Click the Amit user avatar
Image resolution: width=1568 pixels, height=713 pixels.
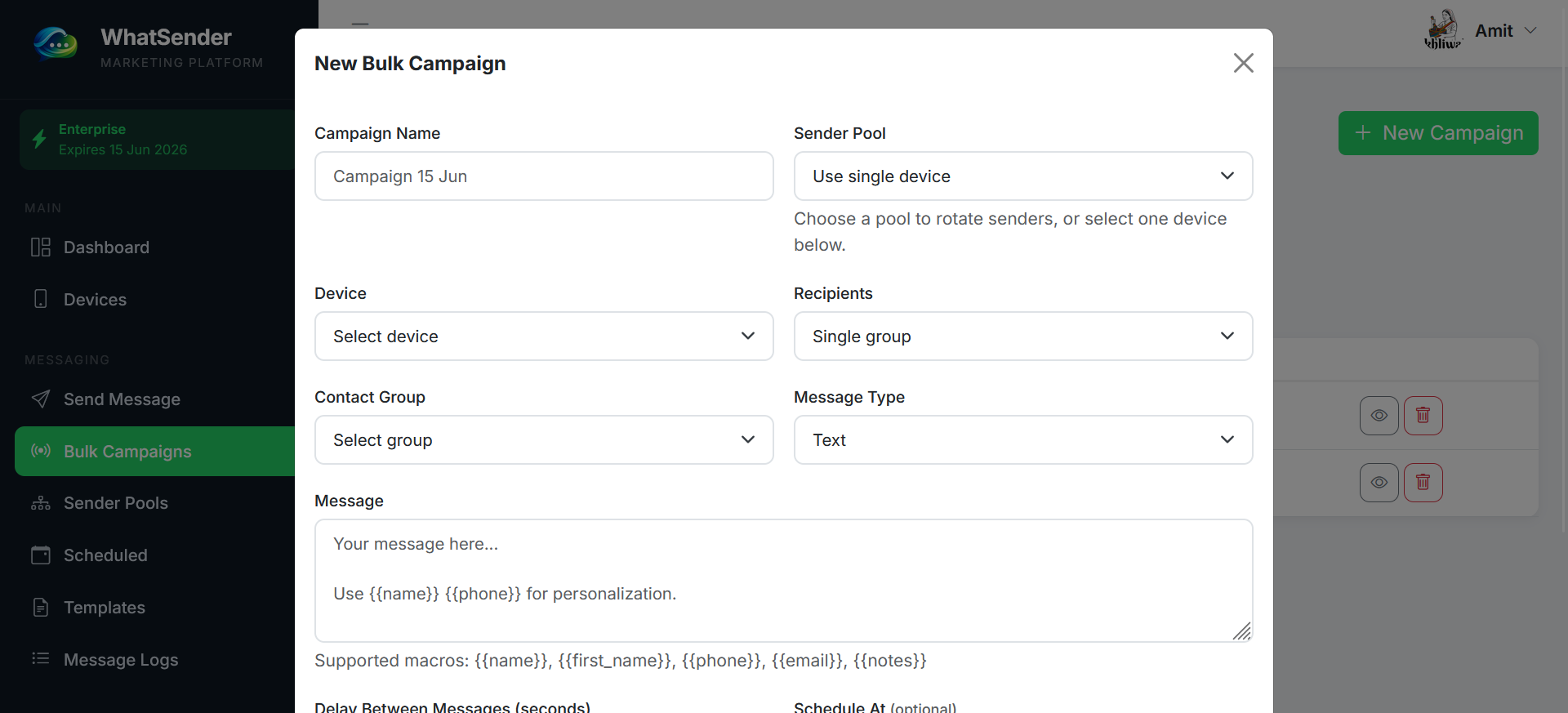point(1443,30)
